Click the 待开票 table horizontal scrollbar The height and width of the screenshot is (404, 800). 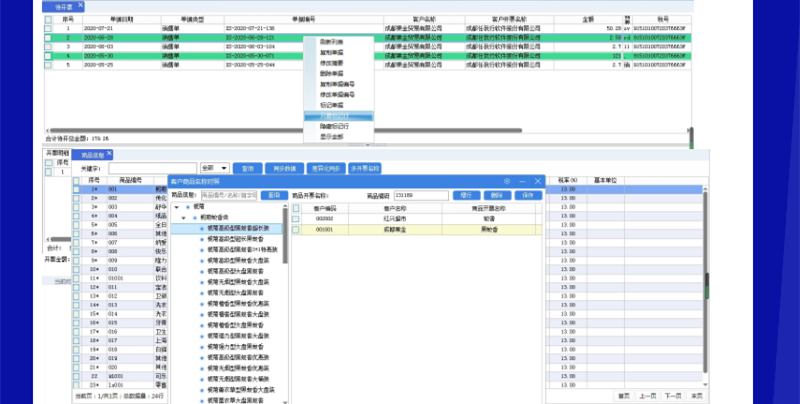pos(286,131)
